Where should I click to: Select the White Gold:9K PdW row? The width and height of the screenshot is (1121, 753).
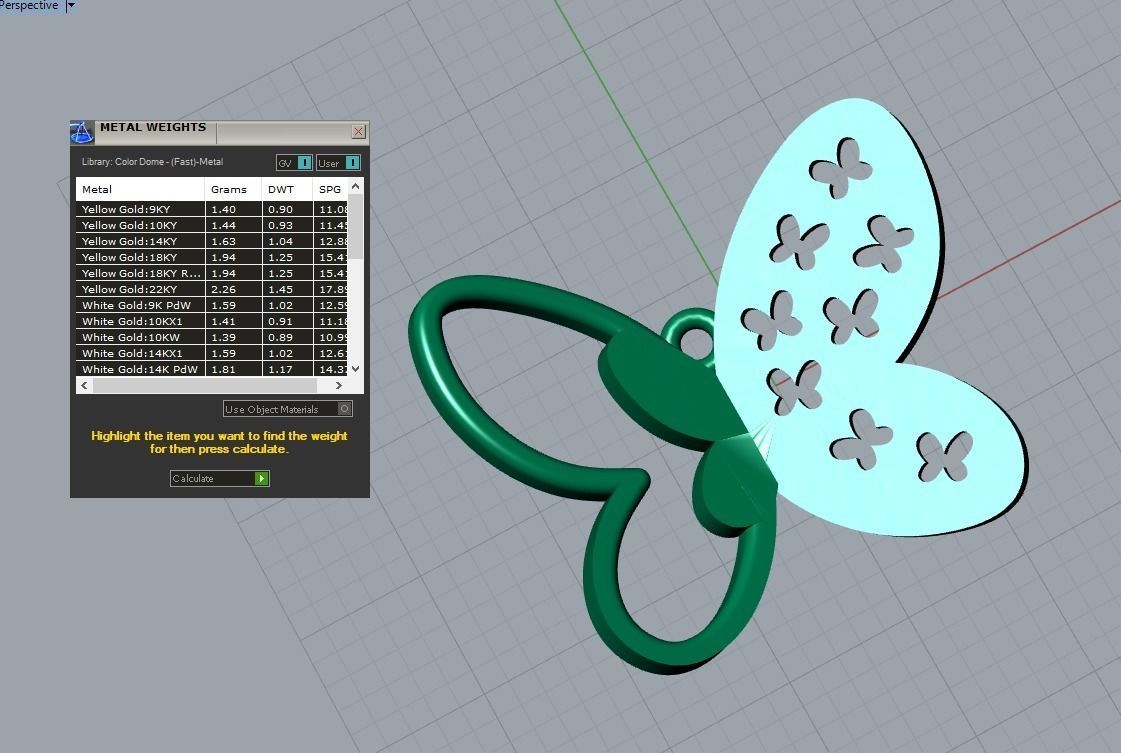point(212,305)
